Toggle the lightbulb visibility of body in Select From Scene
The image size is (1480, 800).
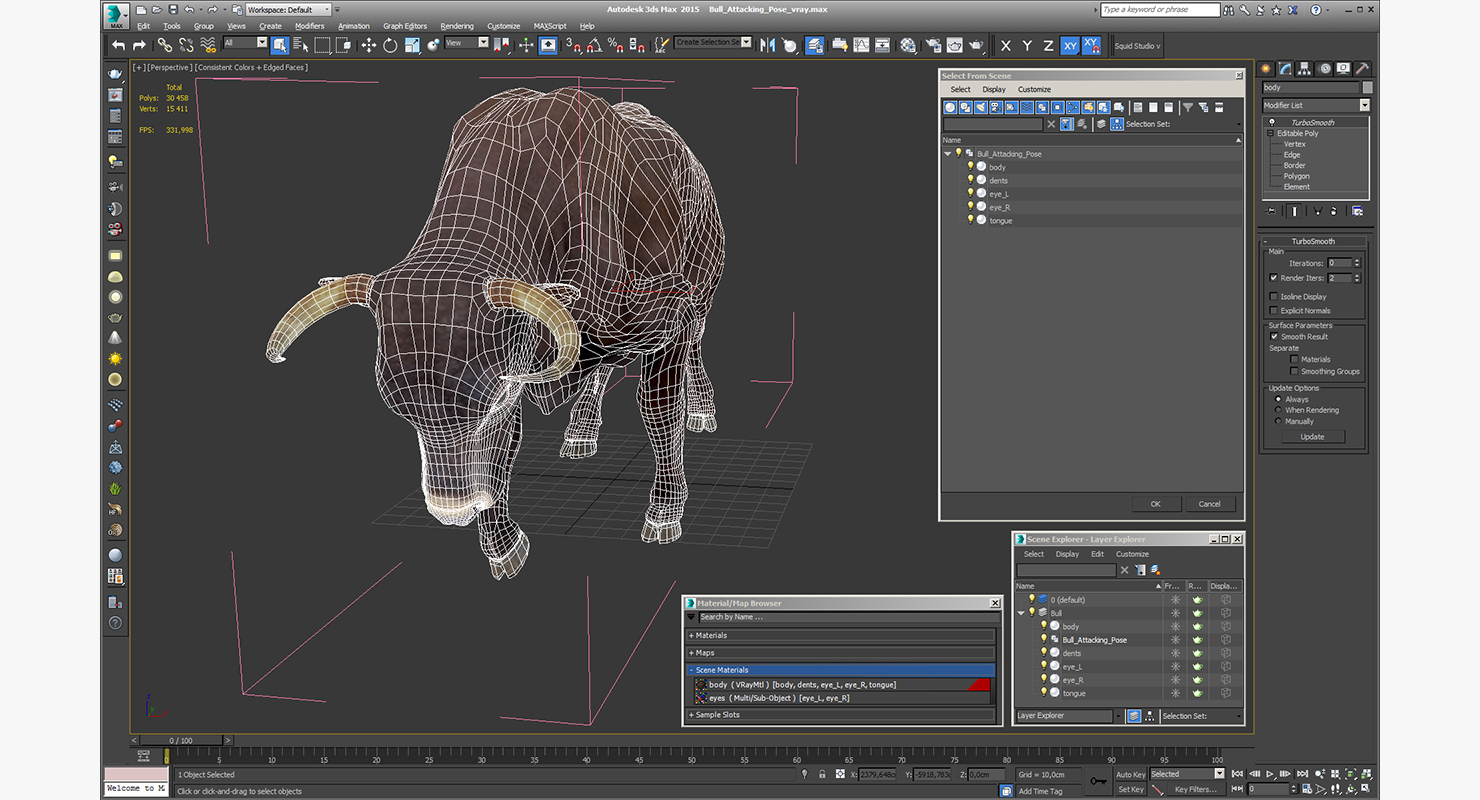(970, 167)
